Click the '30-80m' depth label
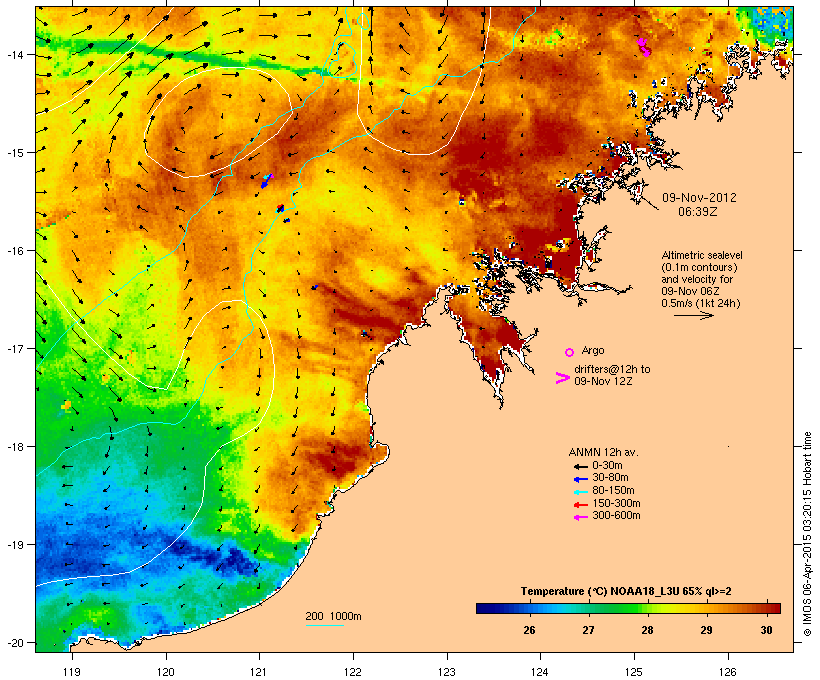Image resolution: width=820 pixels, height=680 pixels. coord(610,478)
